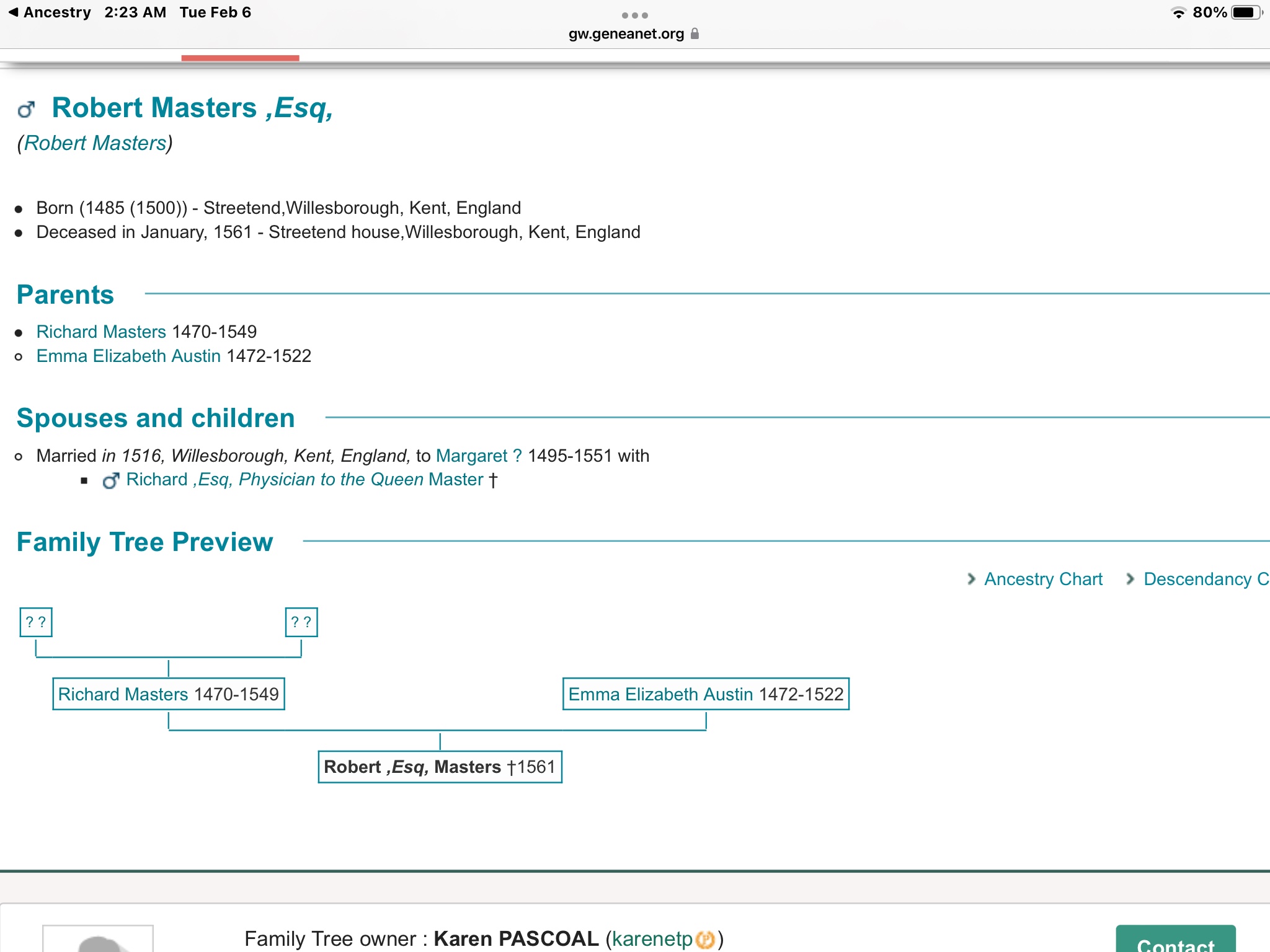Tap the battery status icon

(x=1245, y=12)
